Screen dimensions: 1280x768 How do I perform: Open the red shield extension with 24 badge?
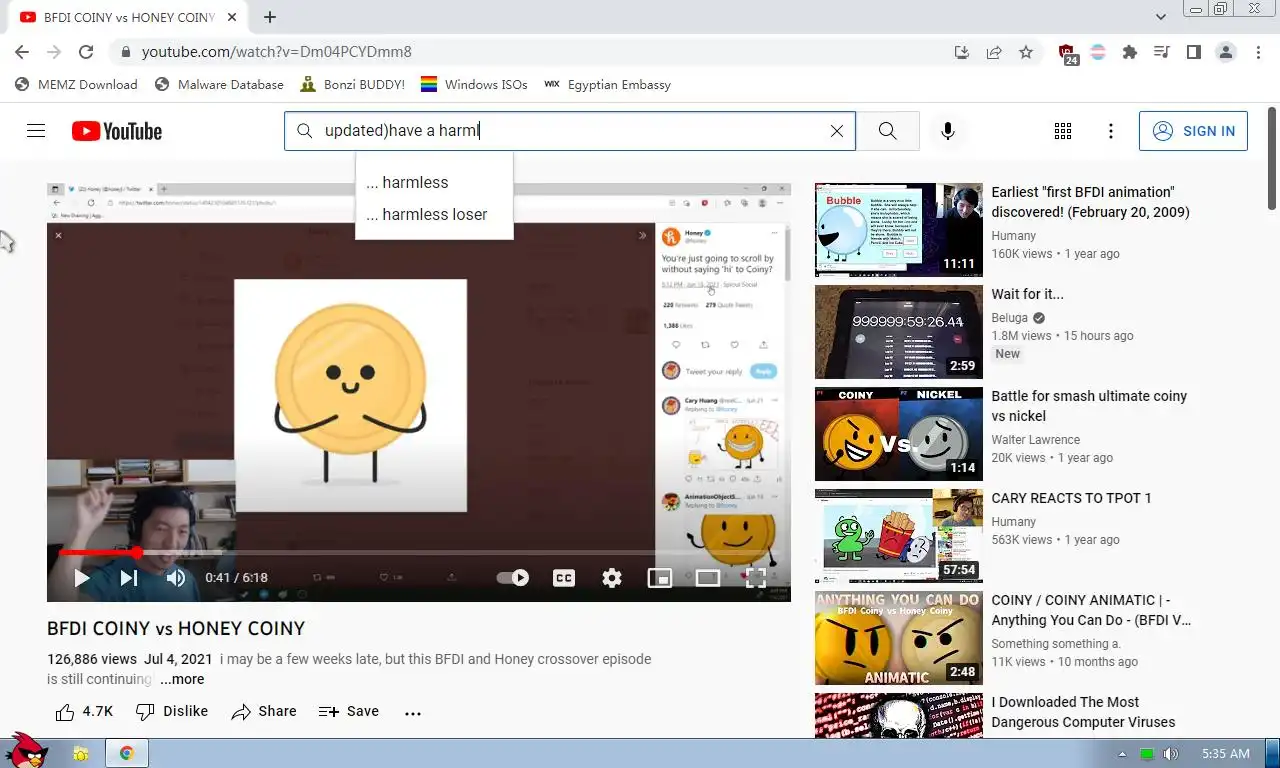[x=1067, y=53]
